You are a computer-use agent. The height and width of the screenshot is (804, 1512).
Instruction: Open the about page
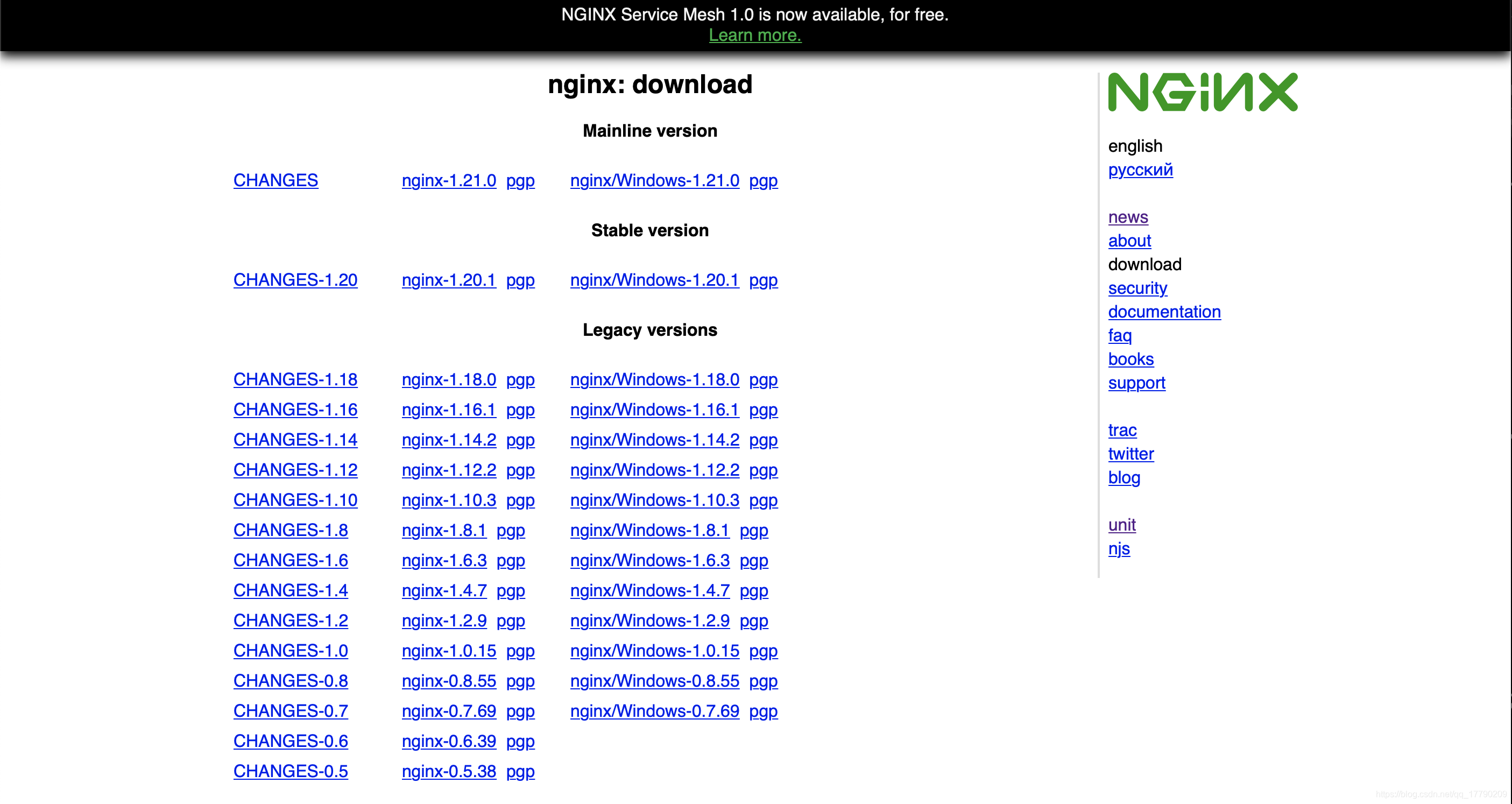click(x=1129, y=241)
